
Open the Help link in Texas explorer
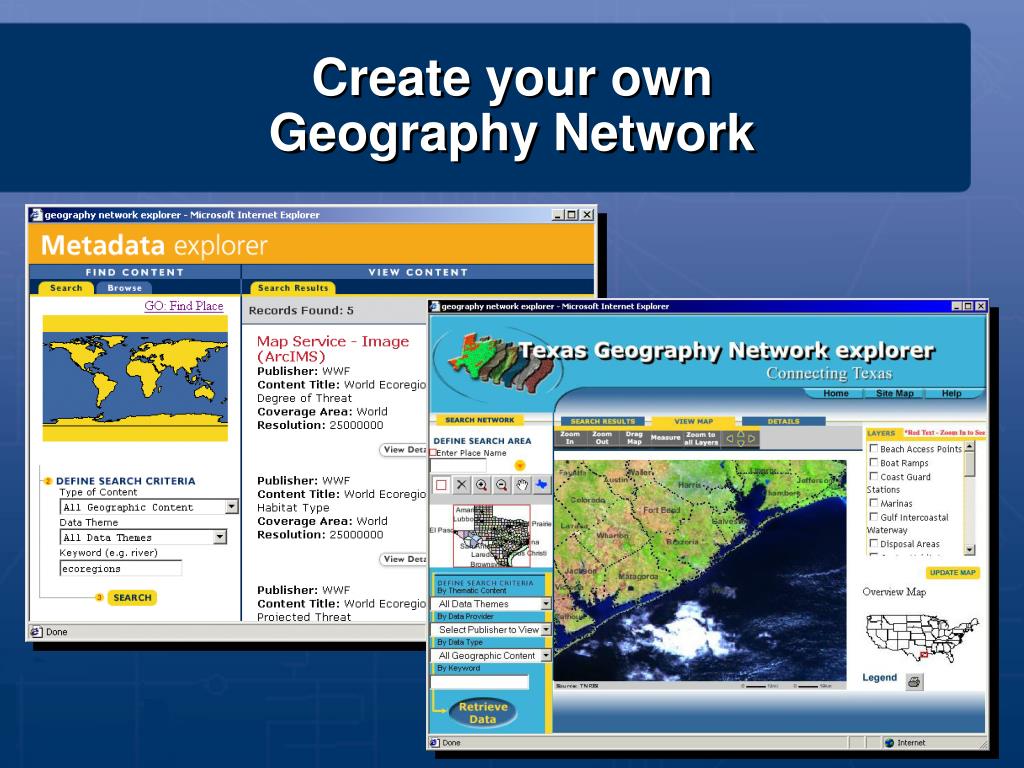tap(952, 393)
